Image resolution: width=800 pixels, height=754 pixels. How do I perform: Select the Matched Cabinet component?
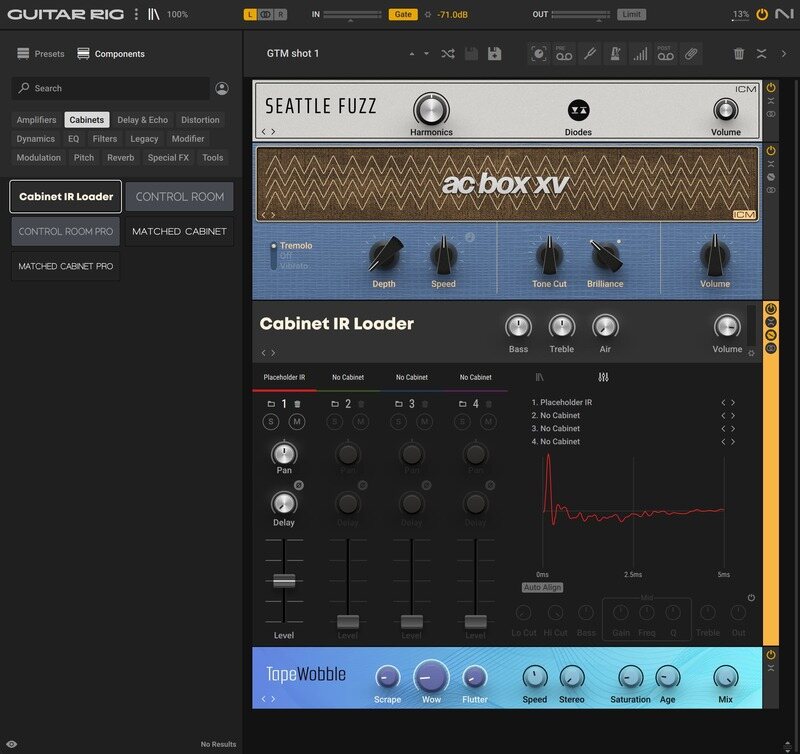point(181,232)
